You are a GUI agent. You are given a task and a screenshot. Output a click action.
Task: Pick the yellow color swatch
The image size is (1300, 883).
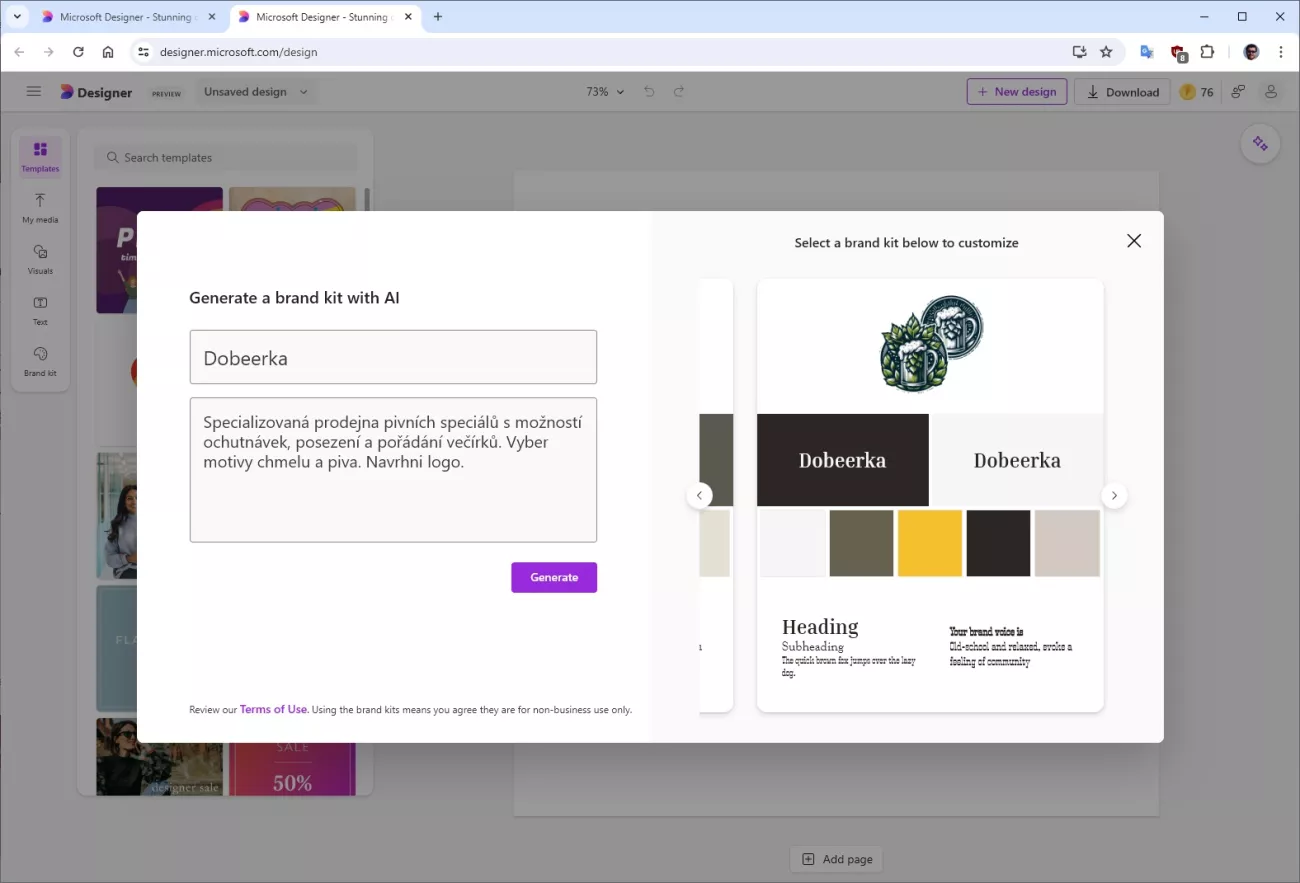click(x=930, y=543)
